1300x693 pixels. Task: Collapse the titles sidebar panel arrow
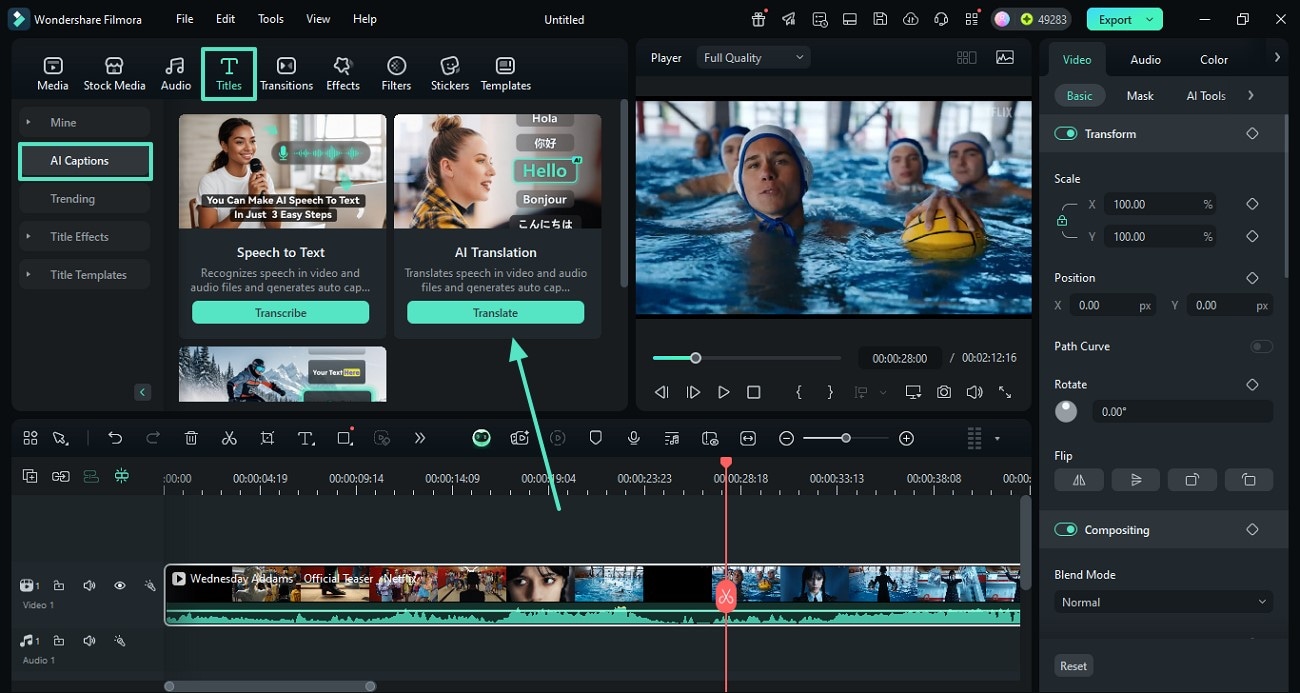pos(143,392)
